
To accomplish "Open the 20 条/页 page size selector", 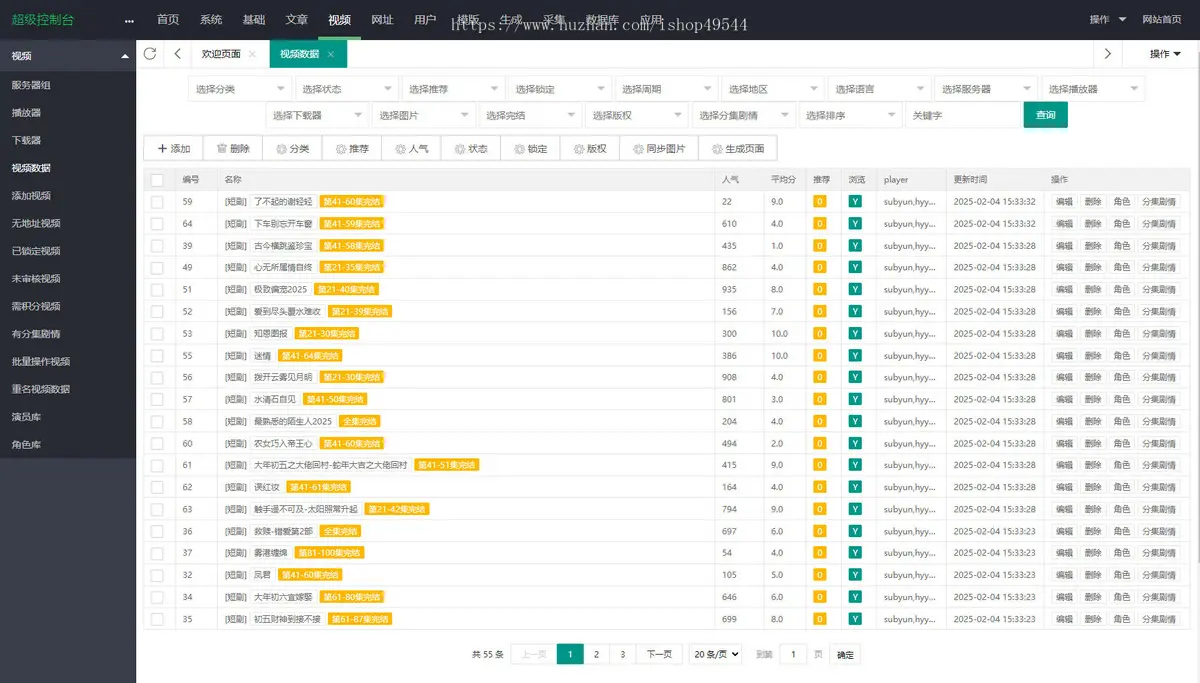I will coord(715,655).
